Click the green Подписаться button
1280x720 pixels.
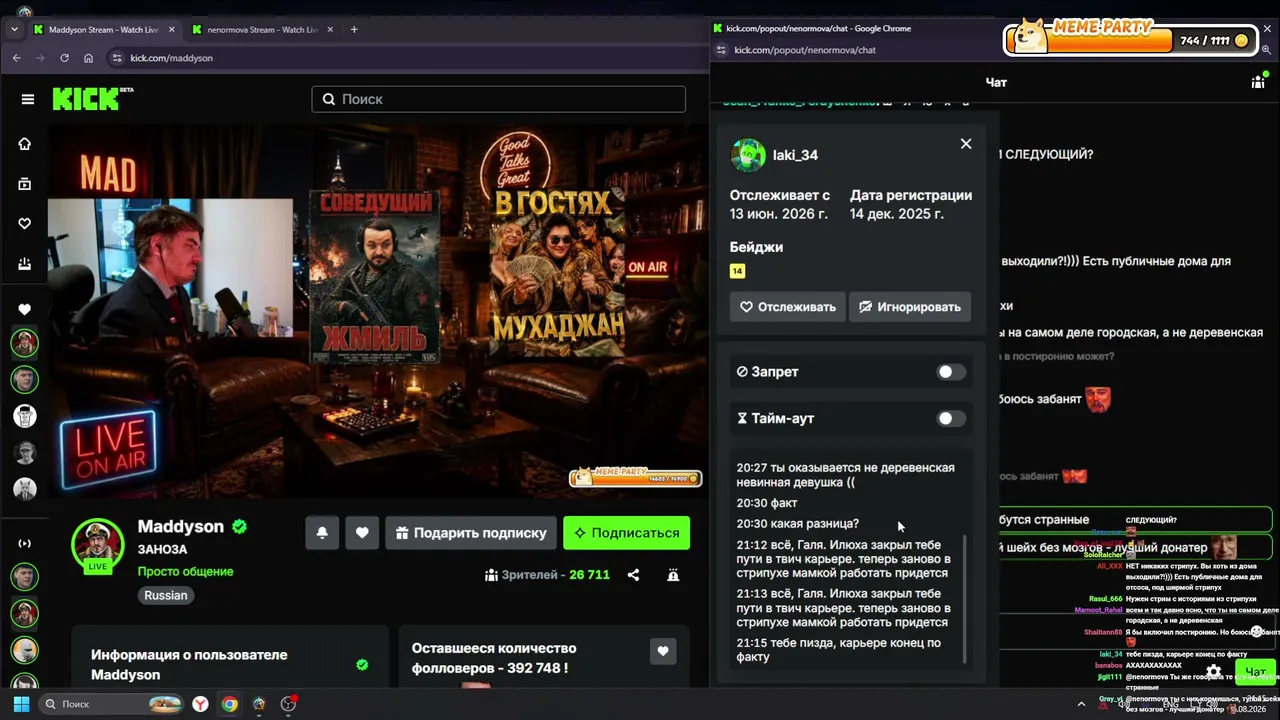click(x=626, y=533)
